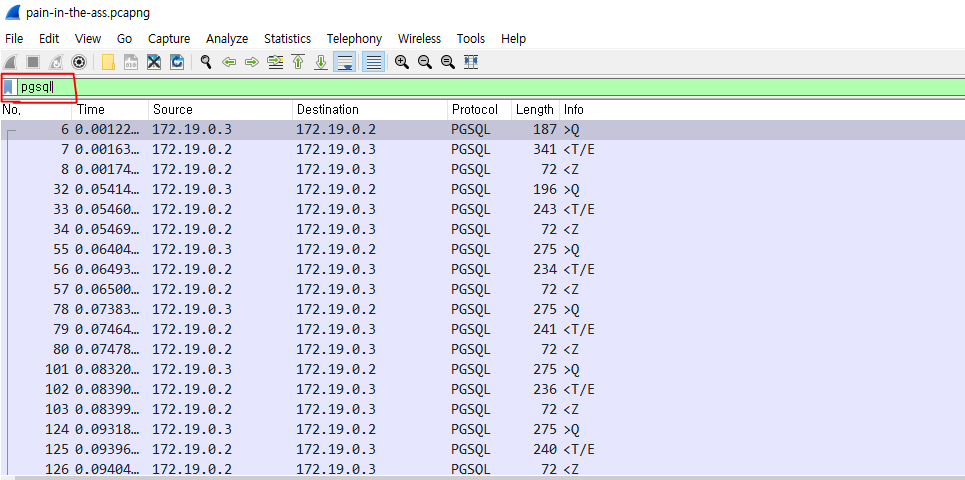This screenshot has width=965, height=480.
Task: Click Resize columns to fit contents icon
Action: [x=471, y=62]
